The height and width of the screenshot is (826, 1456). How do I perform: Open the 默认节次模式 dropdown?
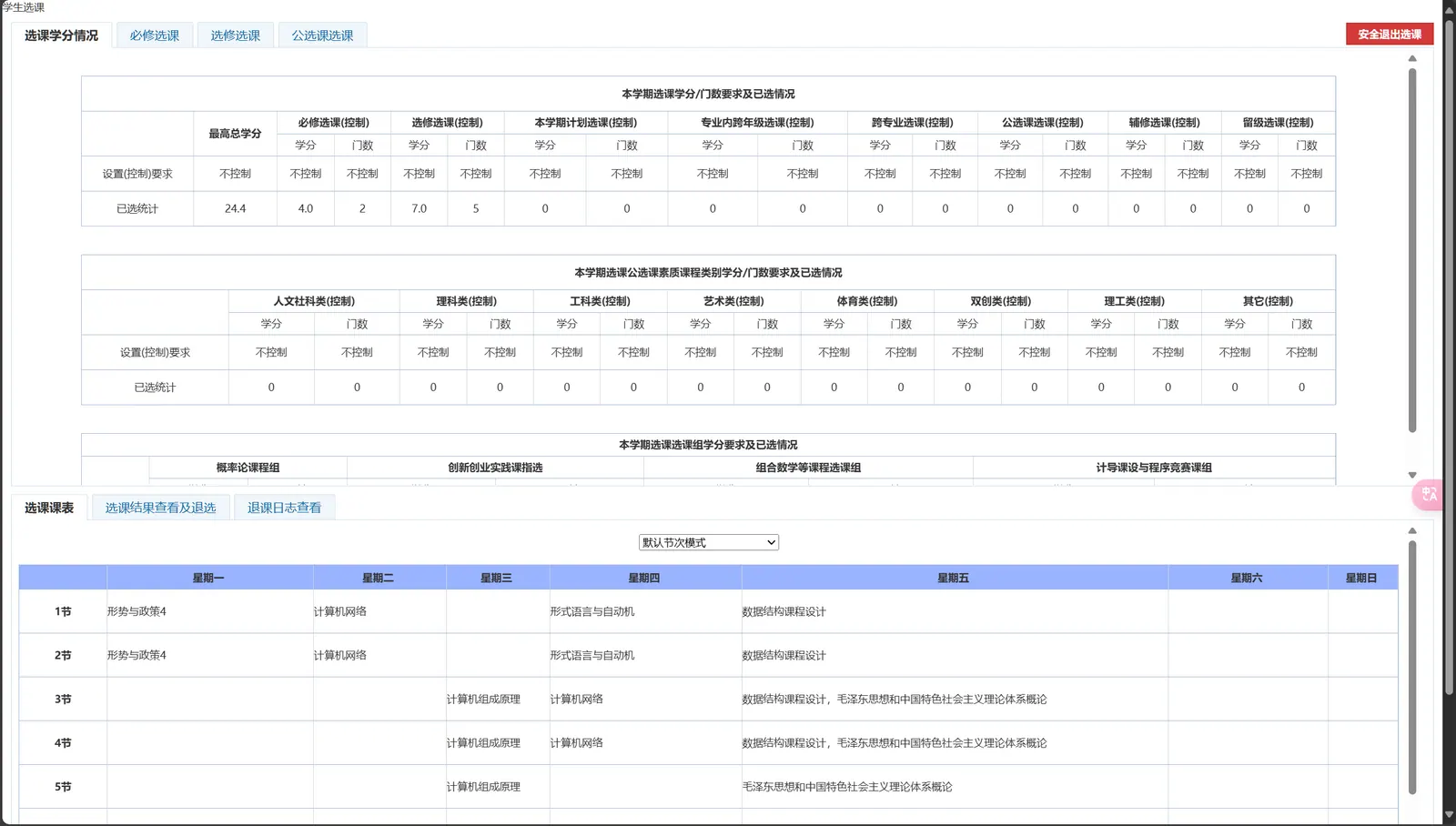coord(708,542)
